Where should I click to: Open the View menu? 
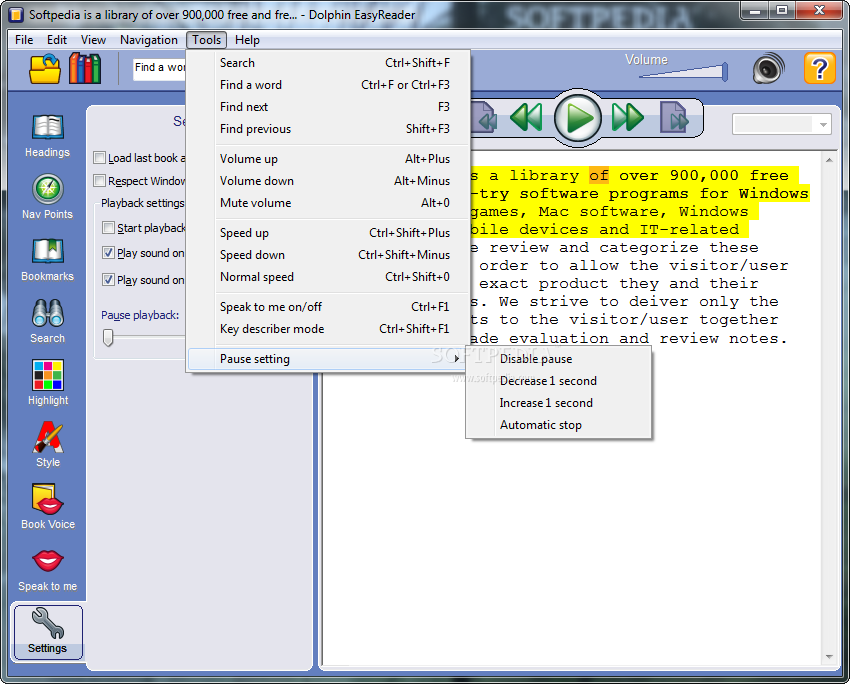click(93, 40)
